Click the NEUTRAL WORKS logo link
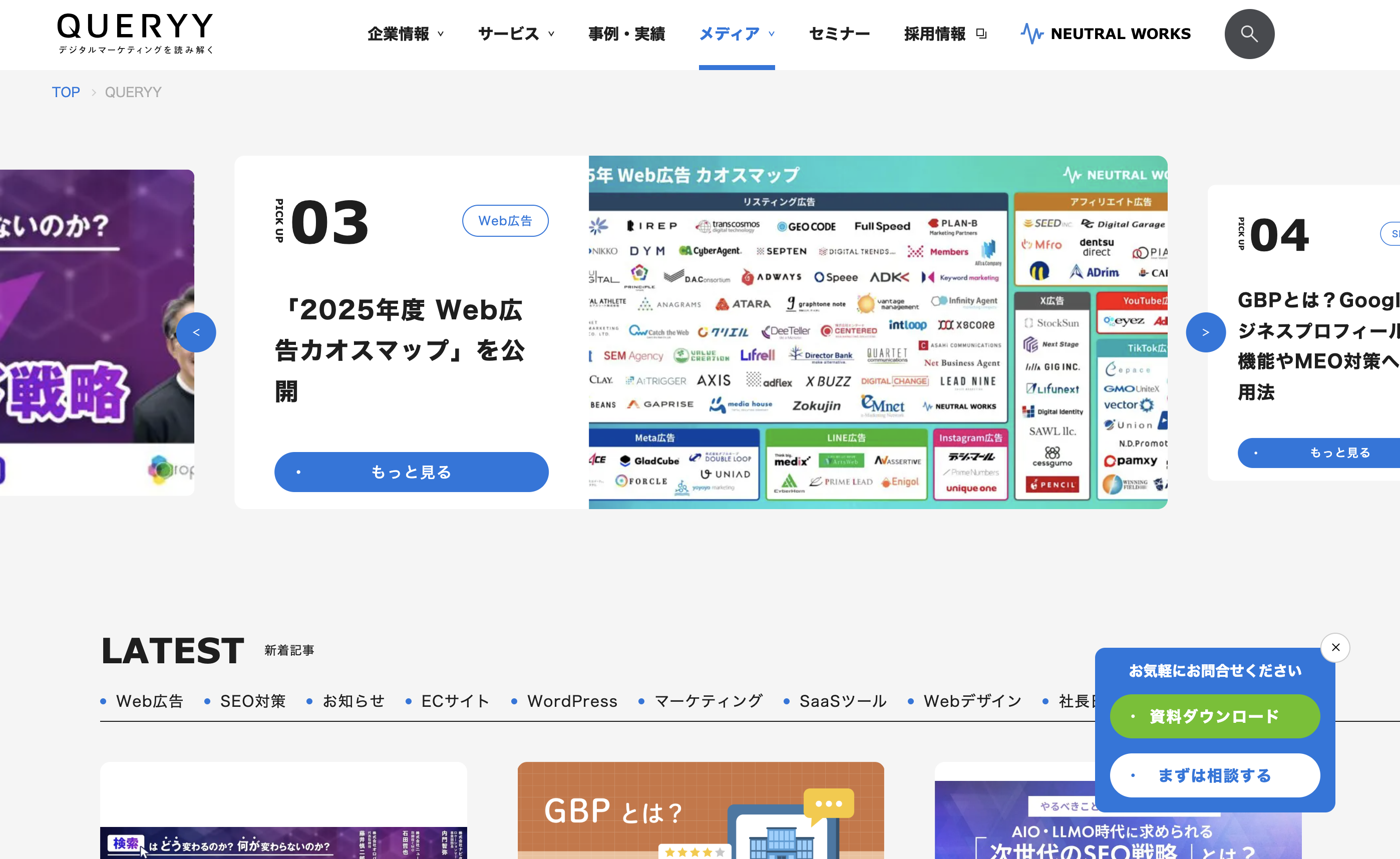 click(1106, 34)
